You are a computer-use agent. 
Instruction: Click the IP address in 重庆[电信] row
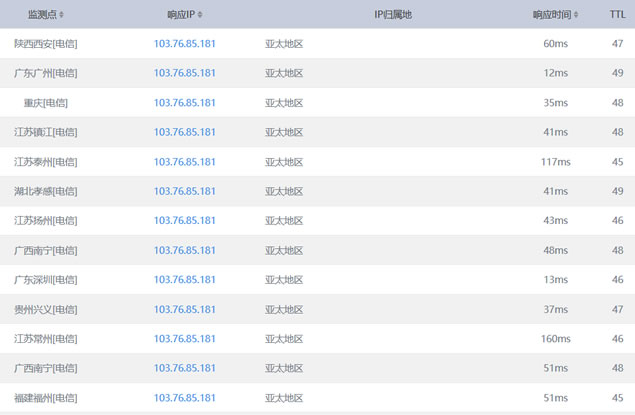click(185, 103)
